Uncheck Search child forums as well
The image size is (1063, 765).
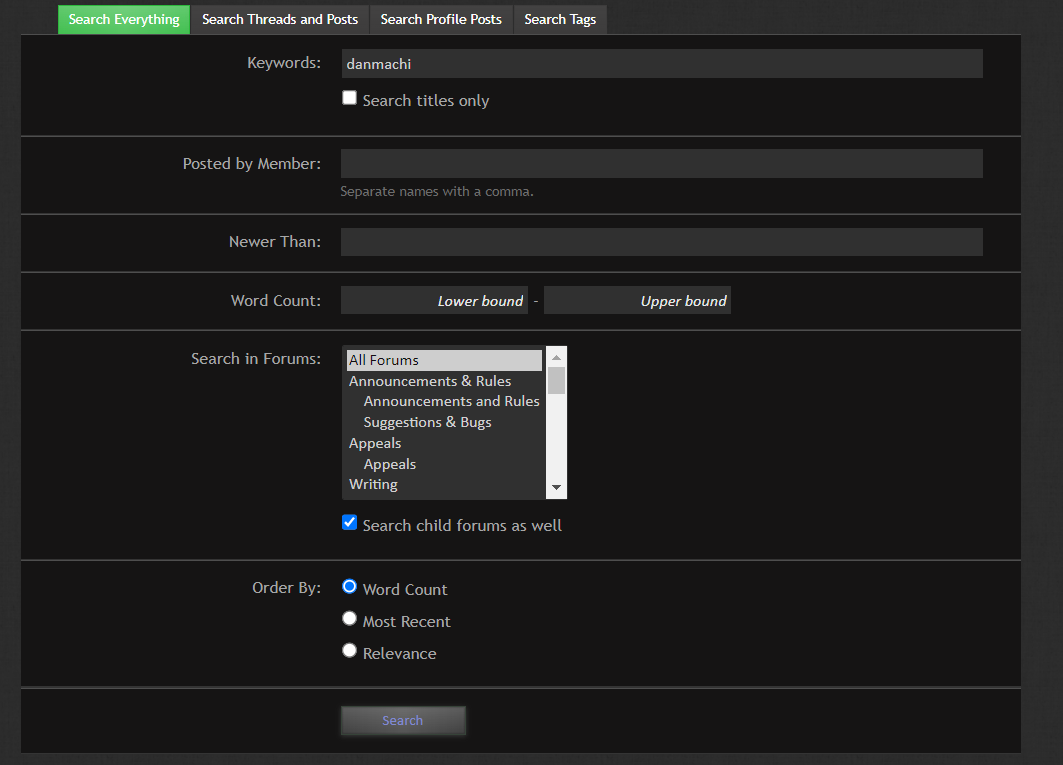pyautogui.click(x=350, y=522)
